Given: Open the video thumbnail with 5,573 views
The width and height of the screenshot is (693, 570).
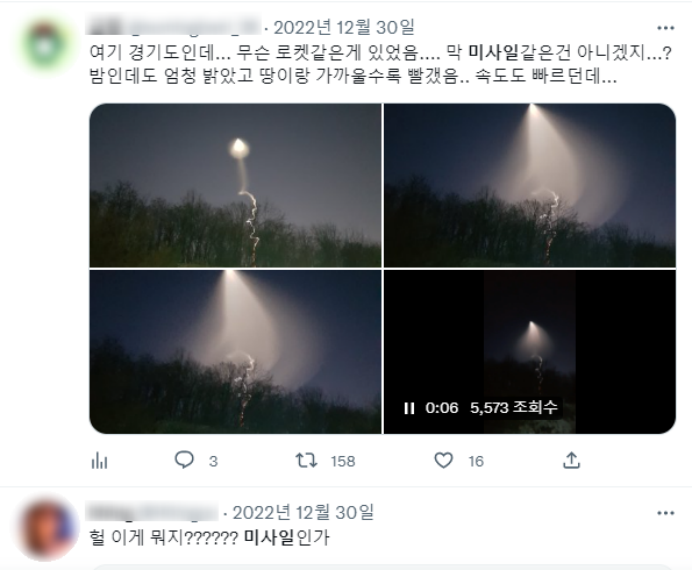Looking at the screenshot, I should pos(529,352).
